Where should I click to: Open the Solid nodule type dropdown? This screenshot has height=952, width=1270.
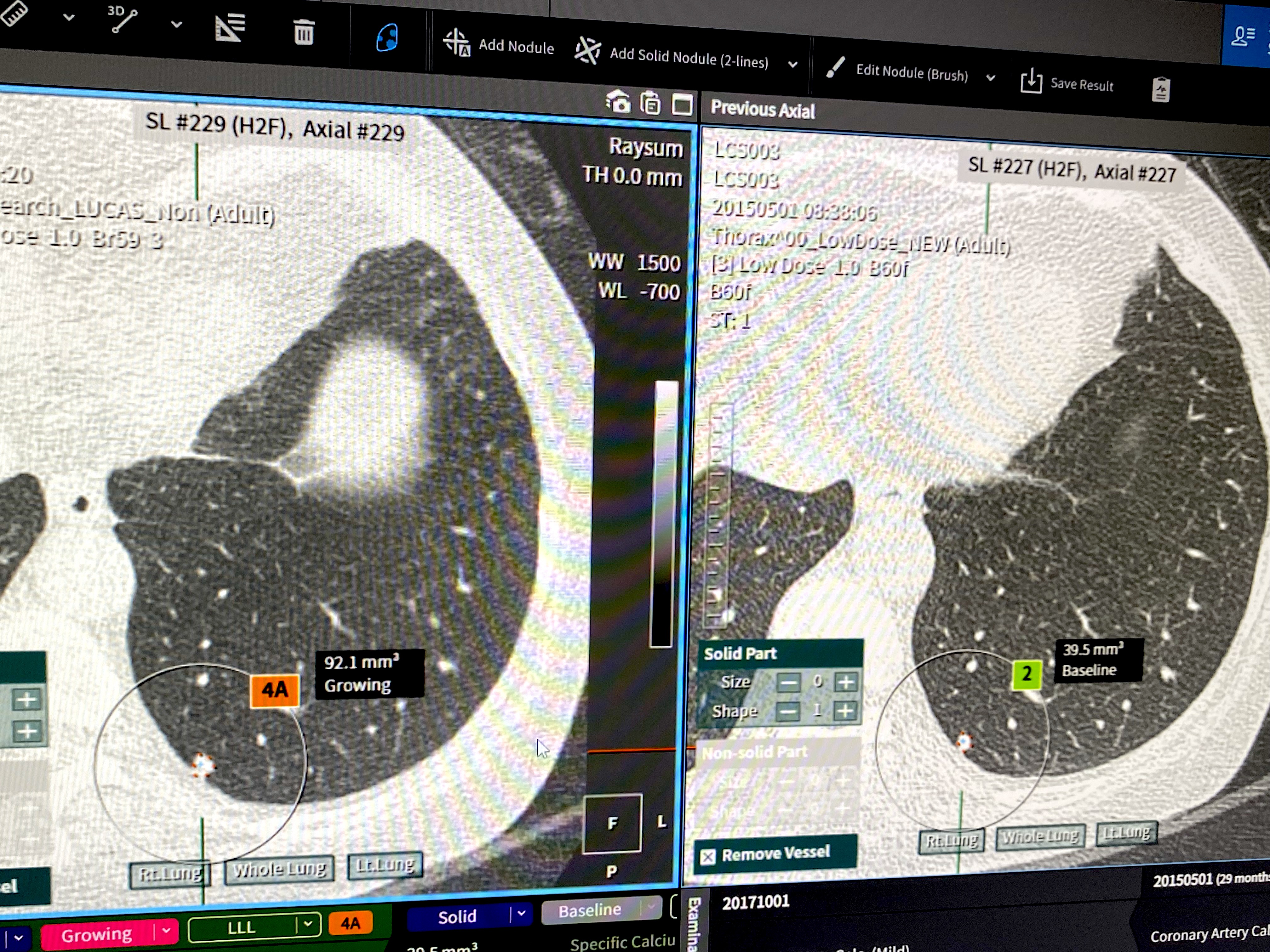(521, 913)
